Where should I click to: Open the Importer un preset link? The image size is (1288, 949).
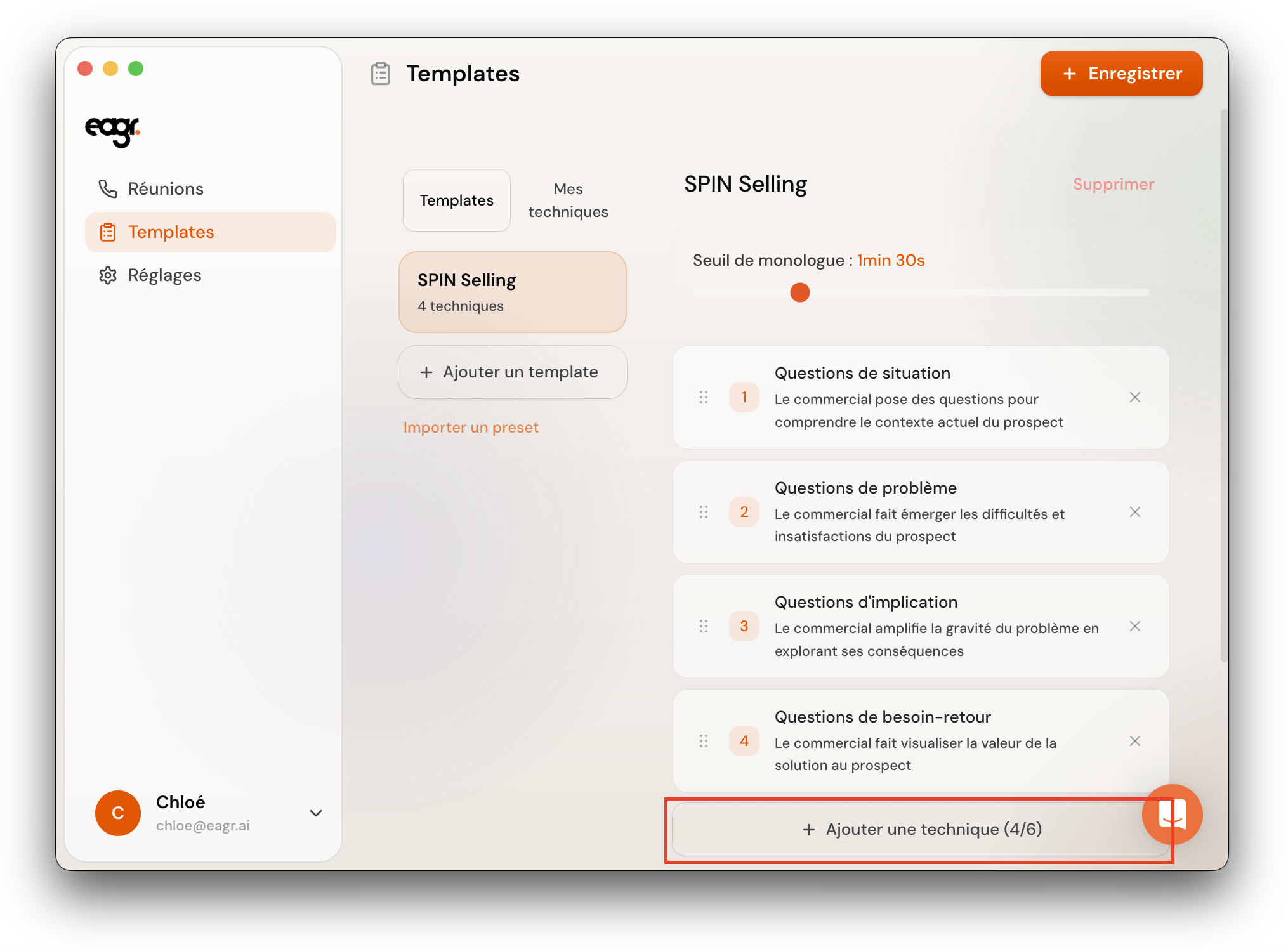click(x=471, y=428)
